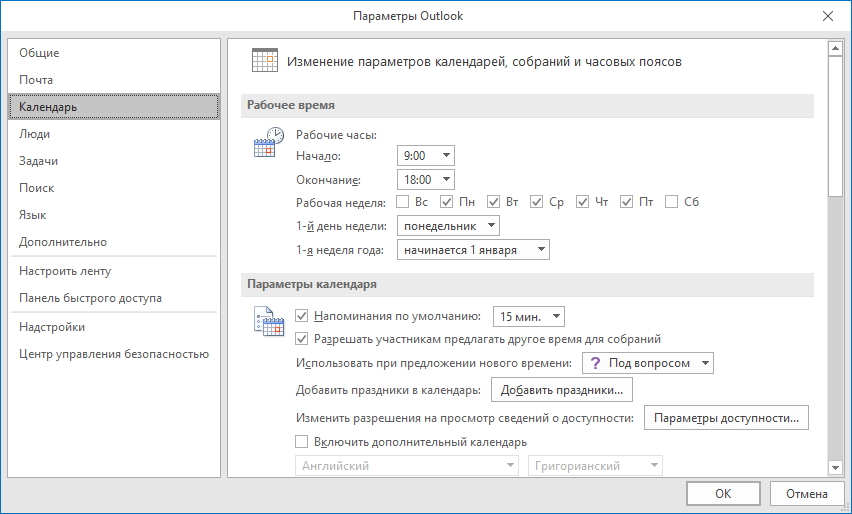
Task: Select the Поиск options category
Action: click(x=114, y=188)
